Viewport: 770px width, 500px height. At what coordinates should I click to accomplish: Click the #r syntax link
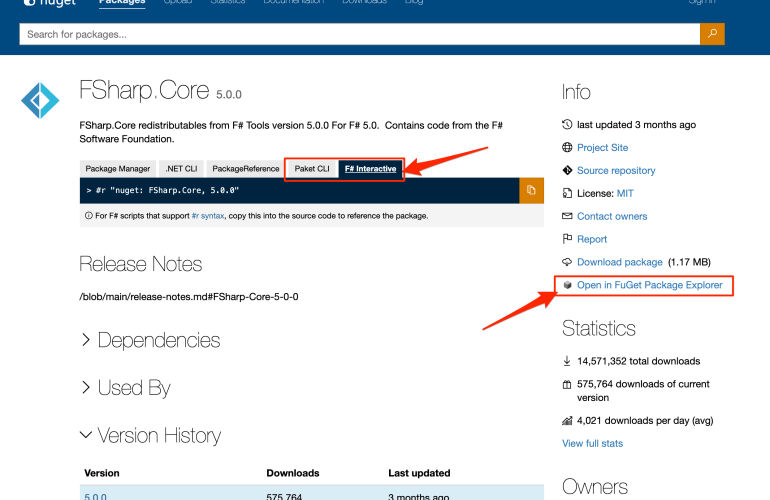pos(208,216)
